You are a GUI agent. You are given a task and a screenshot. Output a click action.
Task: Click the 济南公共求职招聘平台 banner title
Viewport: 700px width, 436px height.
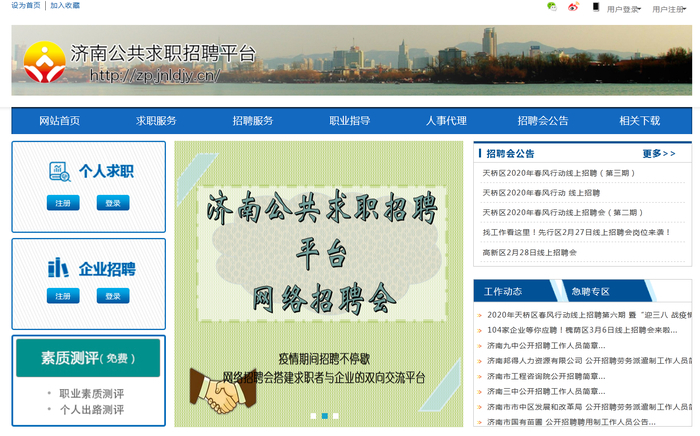pos(163,54)
